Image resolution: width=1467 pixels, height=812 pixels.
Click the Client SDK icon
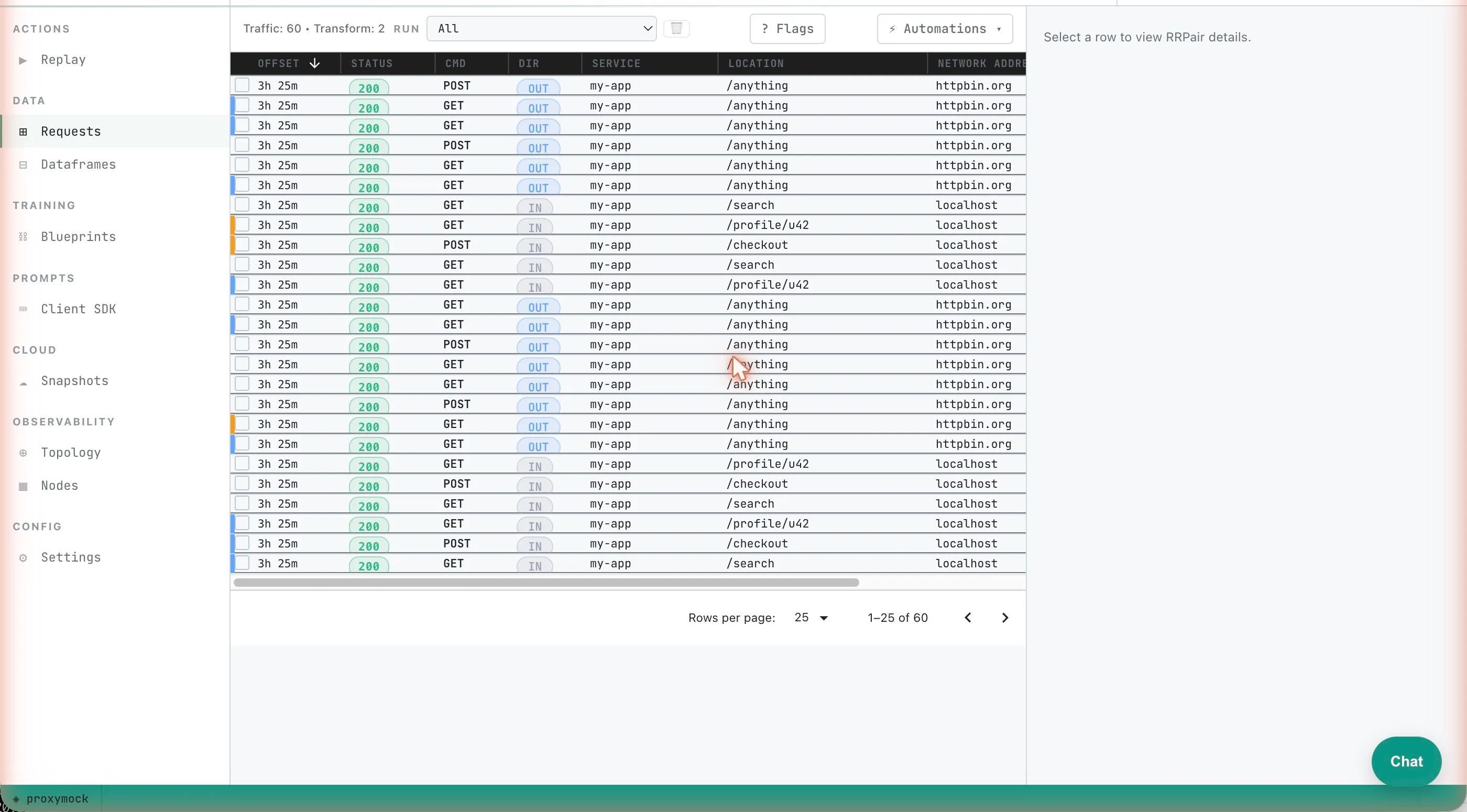pos(23,309)
